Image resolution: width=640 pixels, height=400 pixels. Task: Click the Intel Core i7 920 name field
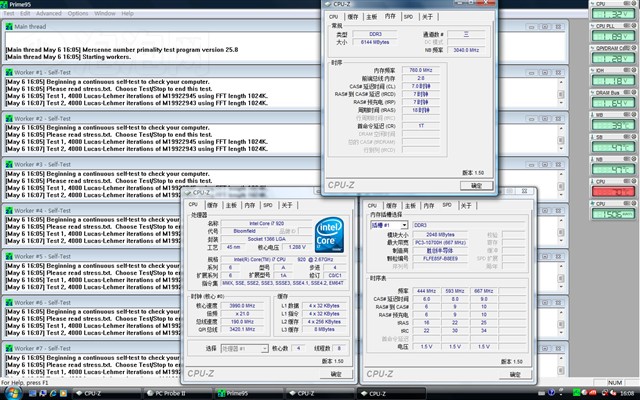coord(267,223)
